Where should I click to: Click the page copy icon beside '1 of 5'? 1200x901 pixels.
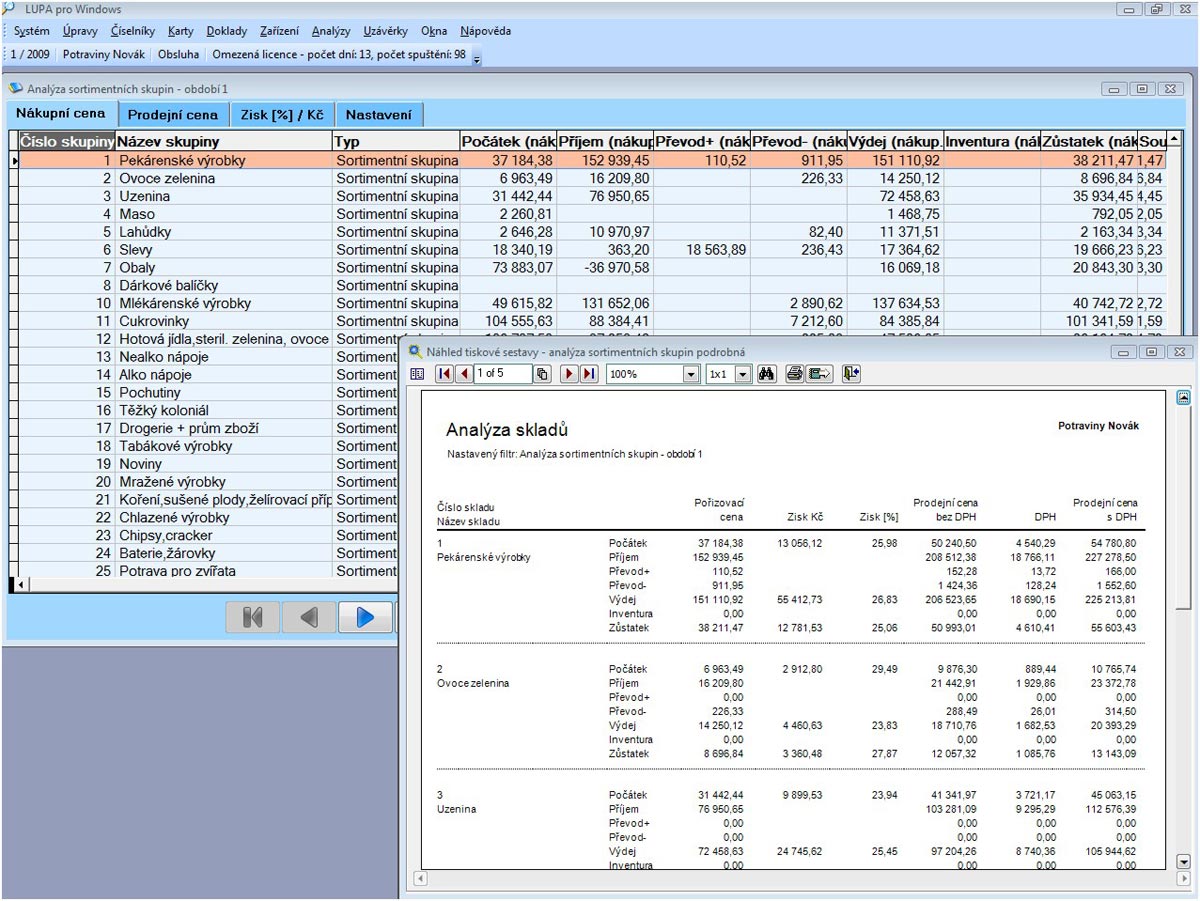[x=542, y=373]
